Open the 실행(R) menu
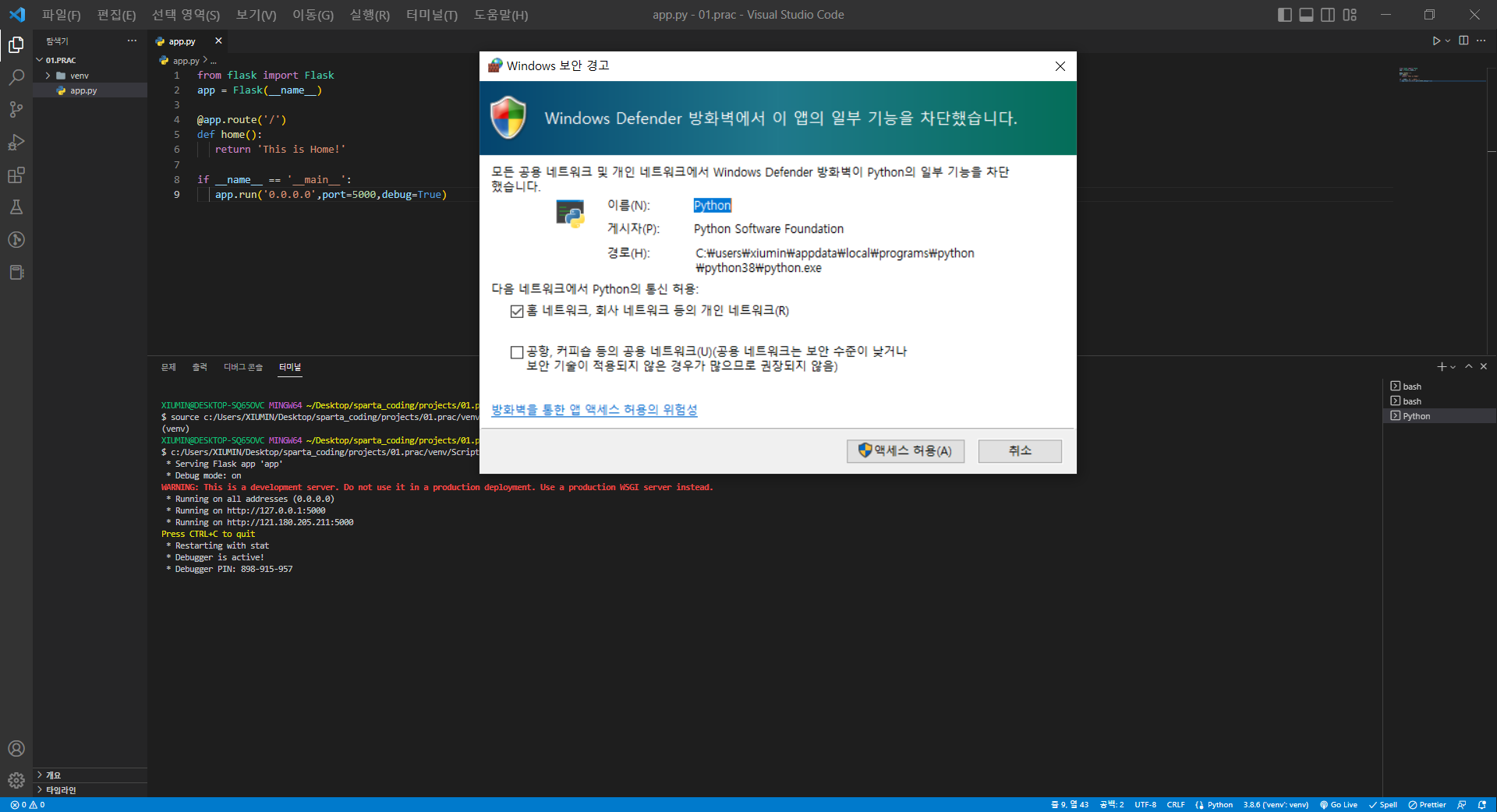This screenshot has width=1497, height=812. (370, 15)
